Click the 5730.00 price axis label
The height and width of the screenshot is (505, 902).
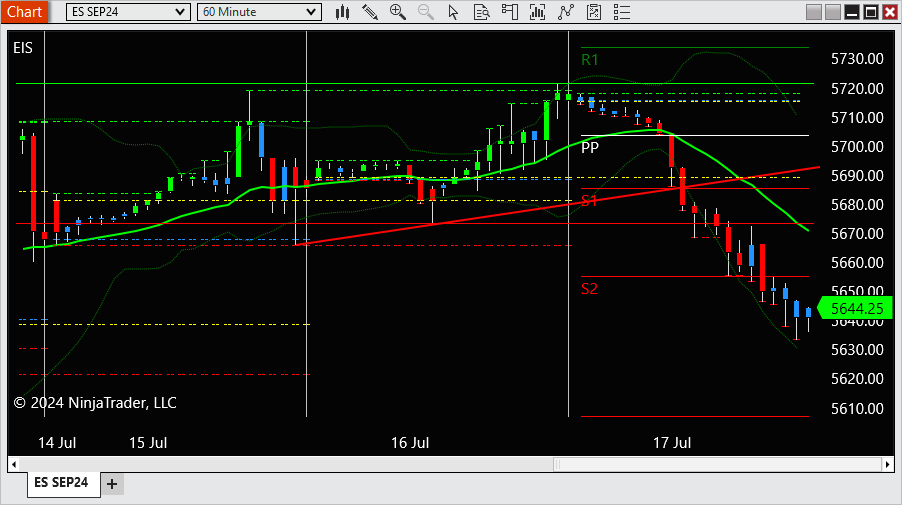[x=857, y=59]
